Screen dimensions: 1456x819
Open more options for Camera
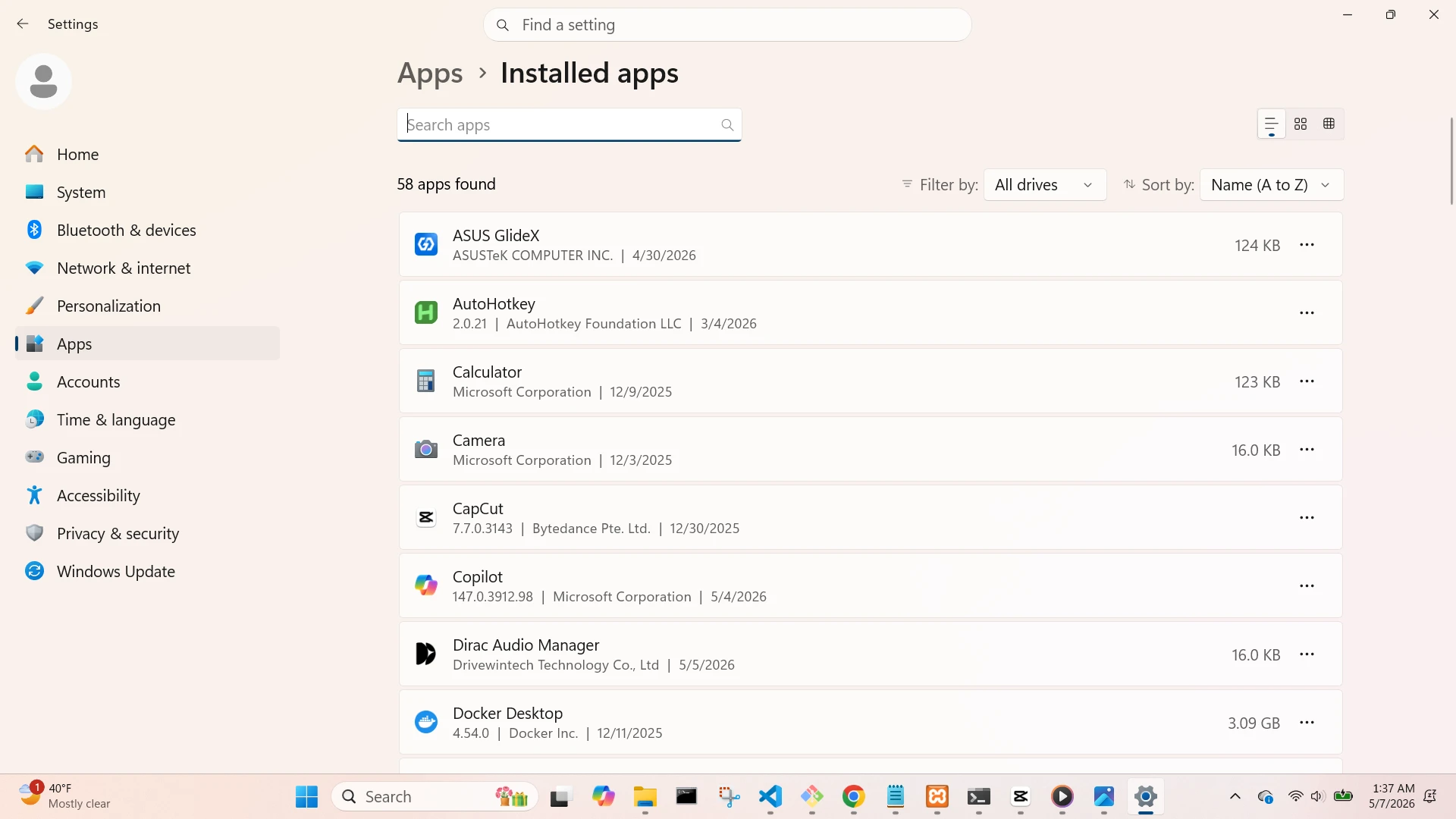tap(1307, 450)
